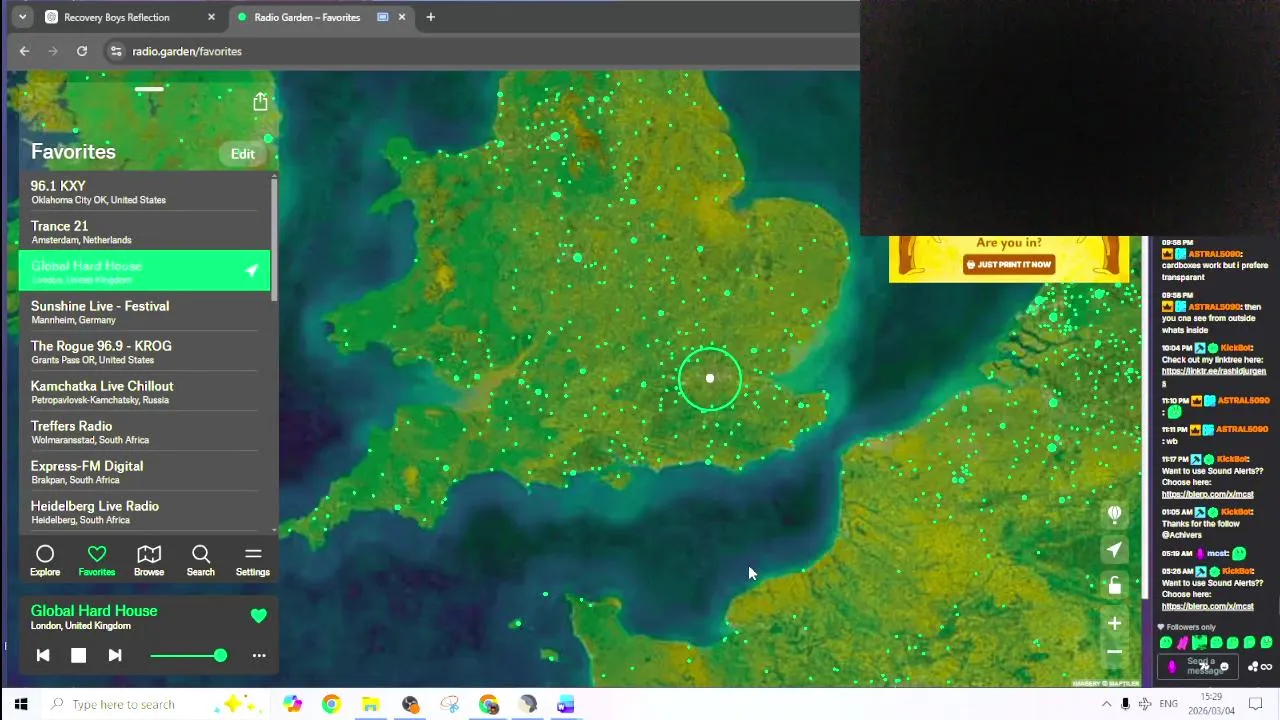Close the Radio Garden browser tab
Viewport: 1280px width, 720px height.
(402, 17)
